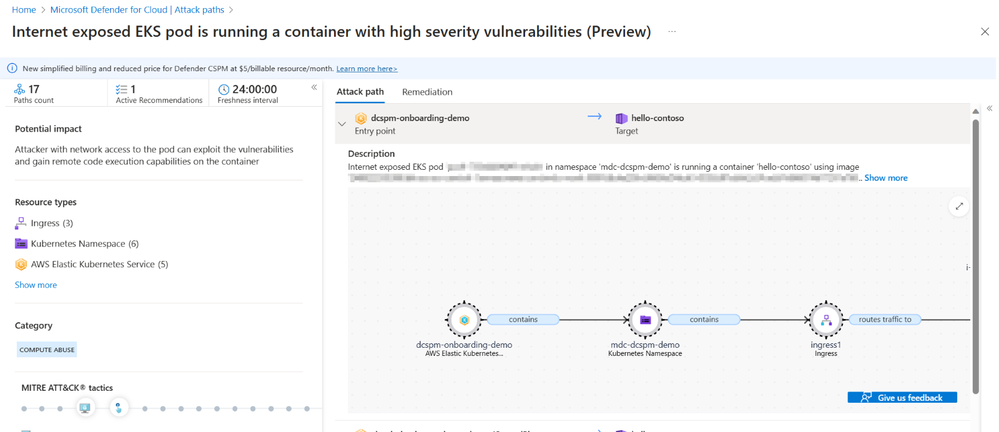Click the Paths count icon
The width and height of the screenshot is (999, 432).
[x=19, y=89]
